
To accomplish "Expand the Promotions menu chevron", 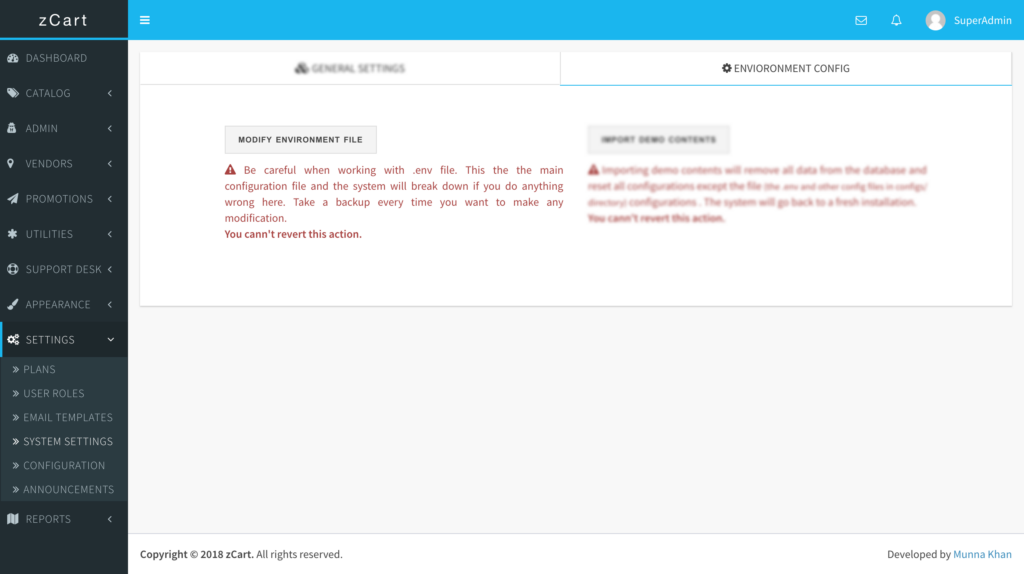I will pos(110,199).
